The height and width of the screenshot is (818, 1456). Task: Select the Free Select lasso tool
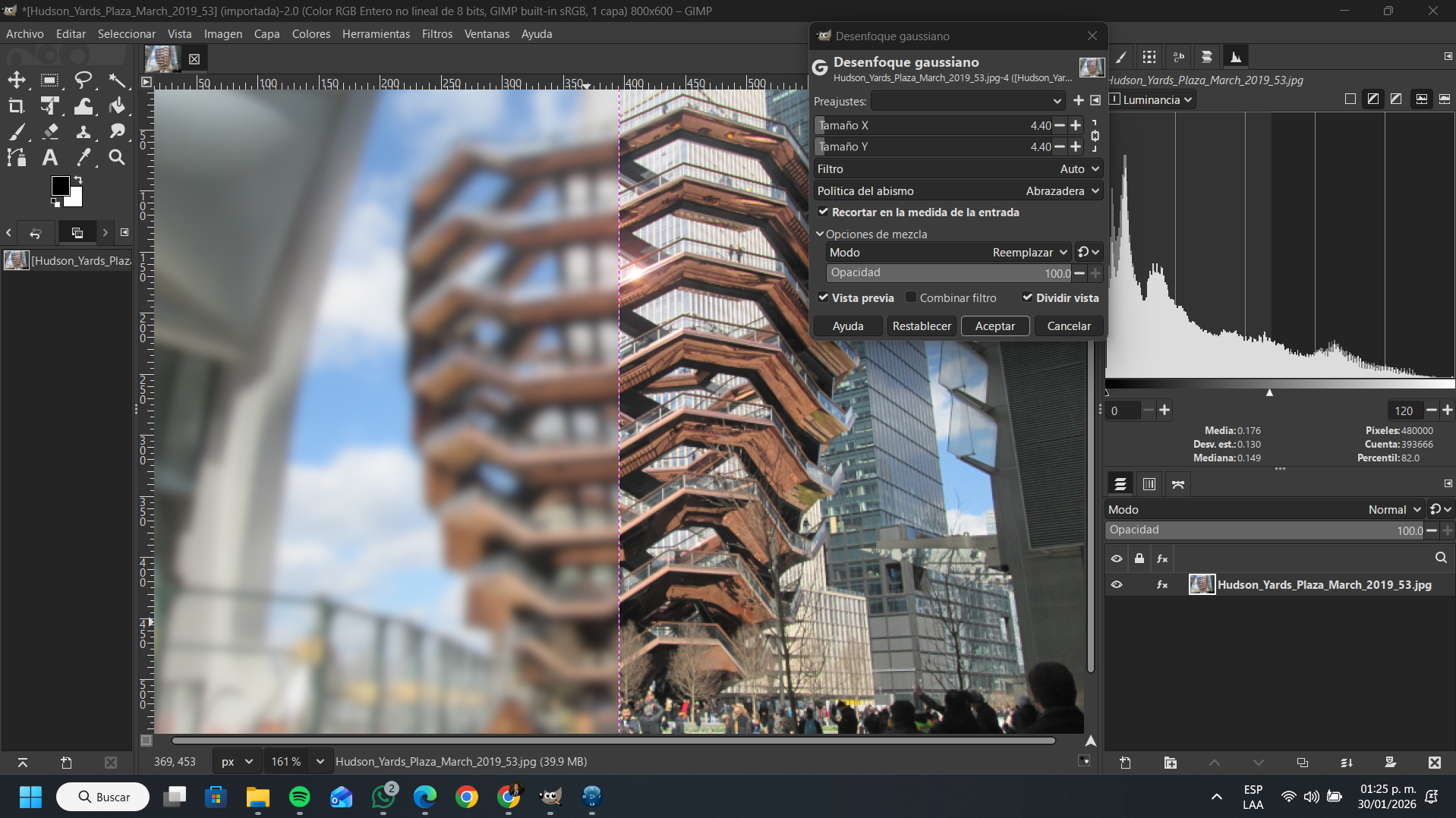[x=84, y=80]
